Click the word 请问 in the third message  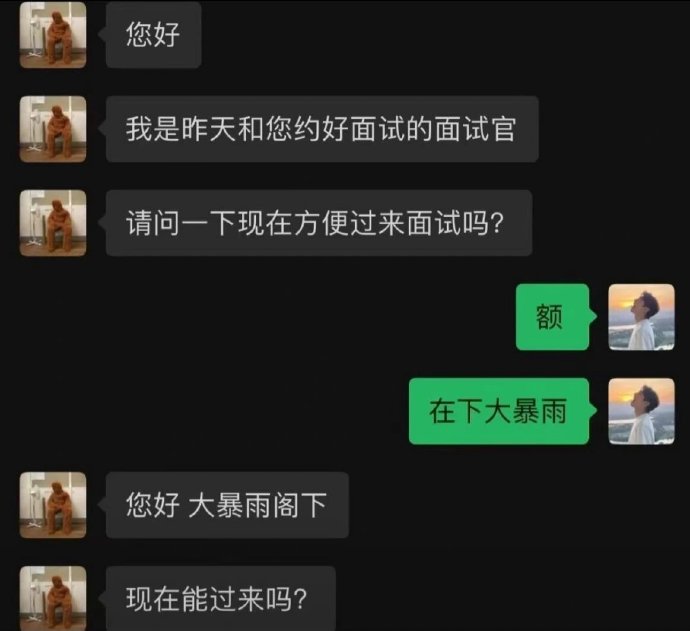coord(153,223)
